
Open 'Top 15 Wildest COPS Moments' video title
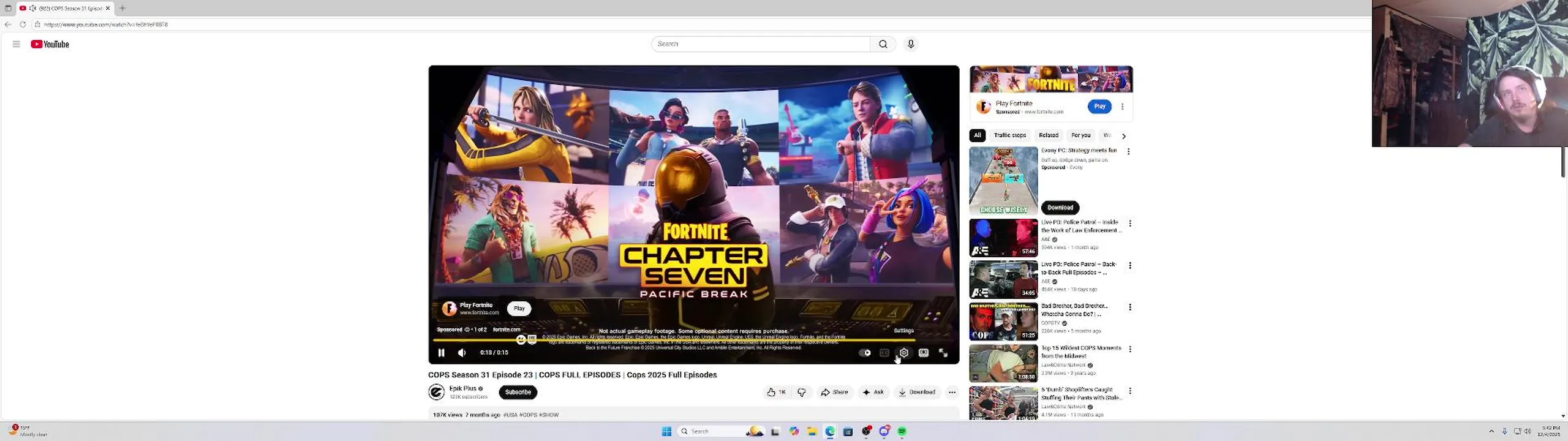click(x=1081, y=352)
